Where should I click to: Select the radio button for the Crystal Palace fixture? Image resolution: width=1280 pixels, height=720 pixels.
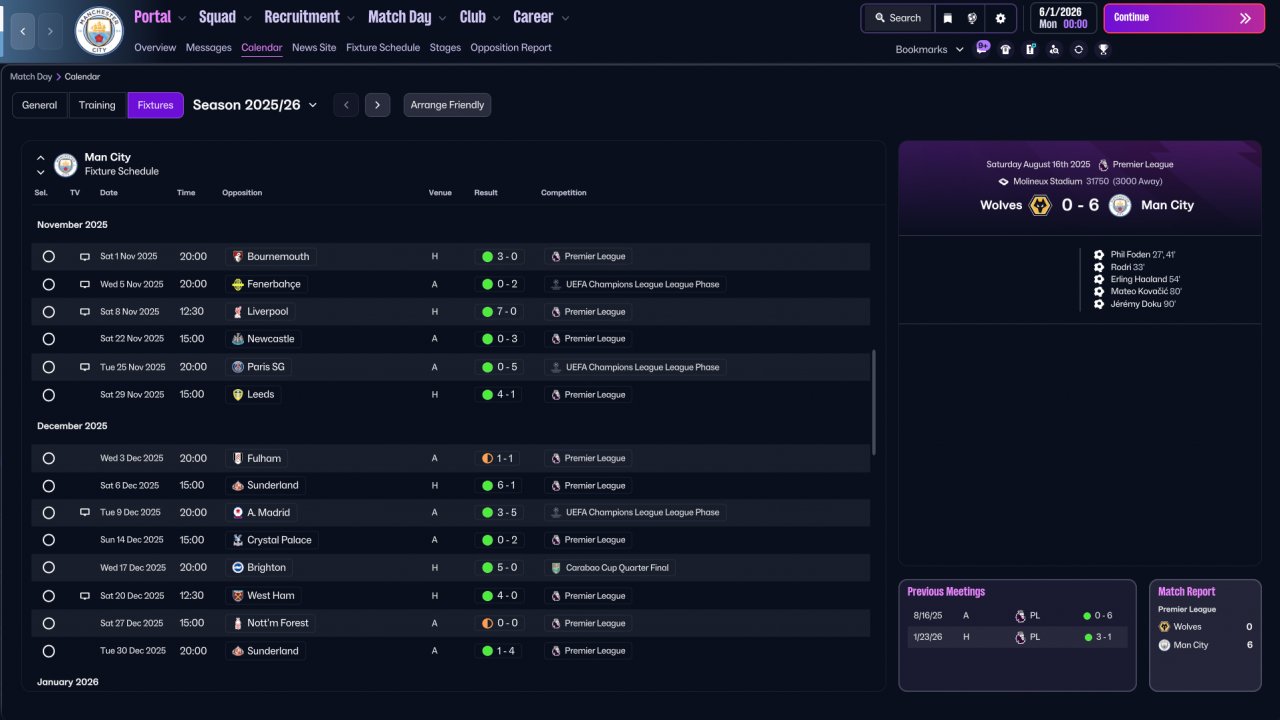[x=48, y=540]
